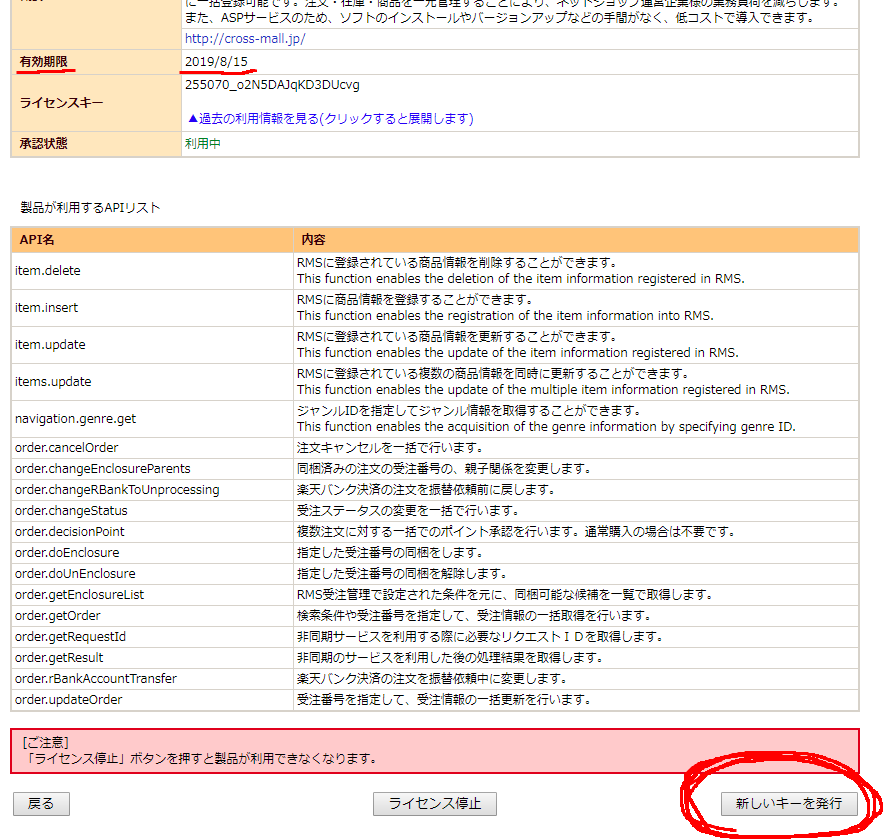Open the cross-mall.jp link

[245, 39]
